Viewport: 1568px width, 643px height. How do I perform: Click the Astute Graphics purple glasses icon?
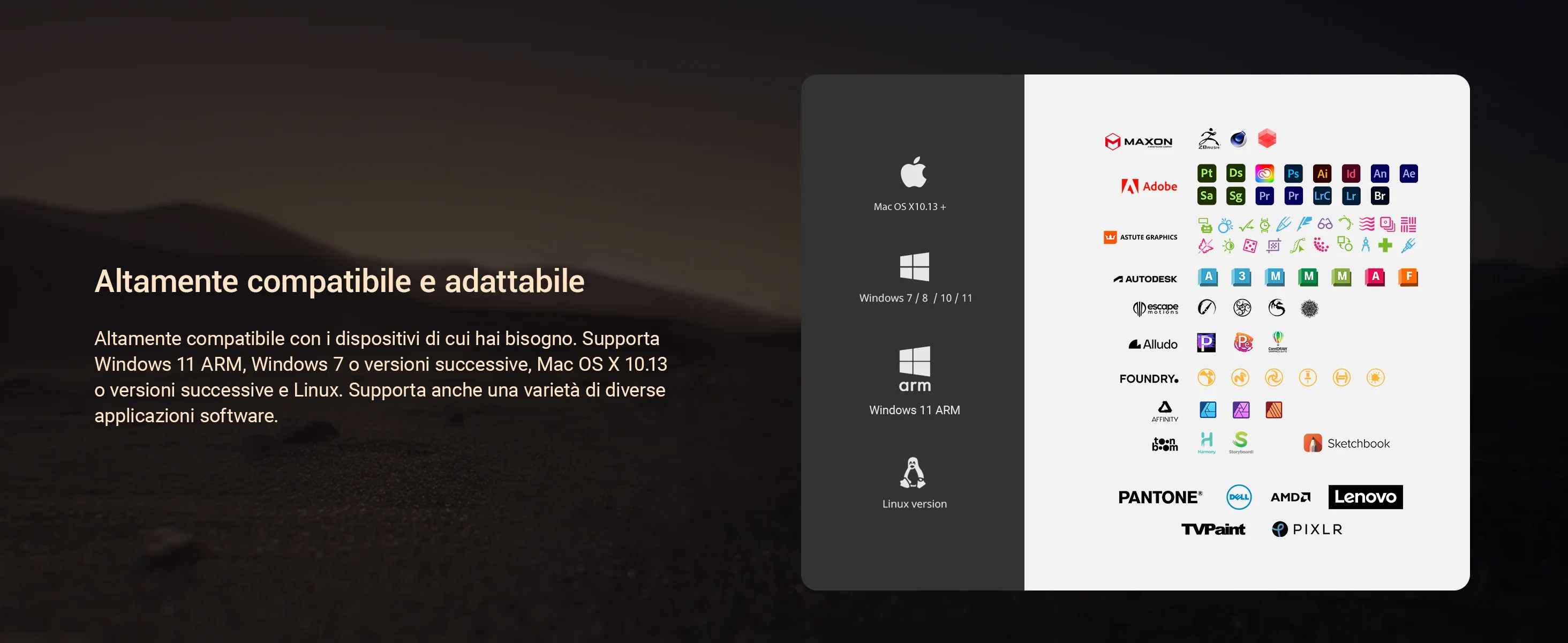[1324, 225]
